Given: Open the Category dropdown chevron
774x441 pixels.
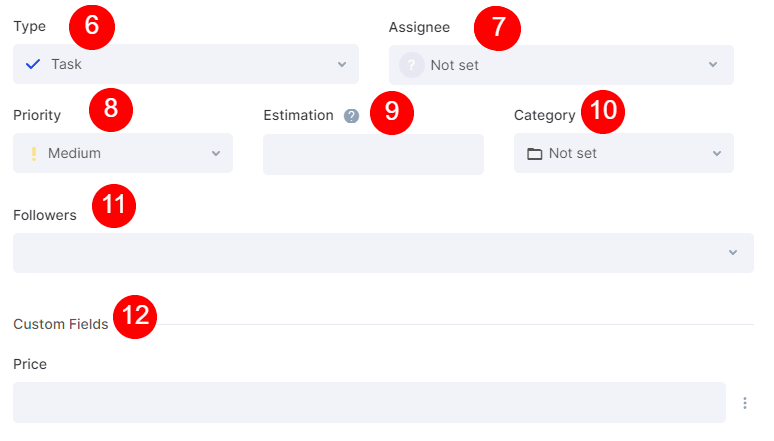Looking at the screenshot, I should click(x=717, y=154).
